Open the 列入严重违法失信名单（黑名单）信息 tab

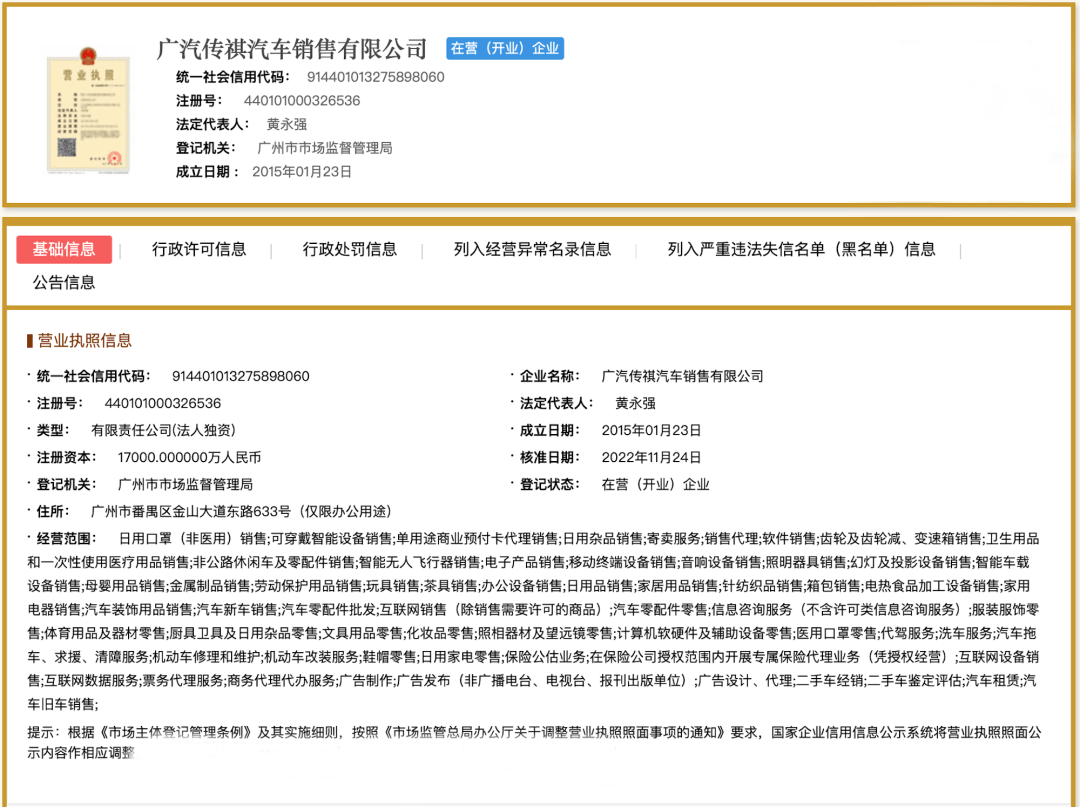click(x=802, y=249)
